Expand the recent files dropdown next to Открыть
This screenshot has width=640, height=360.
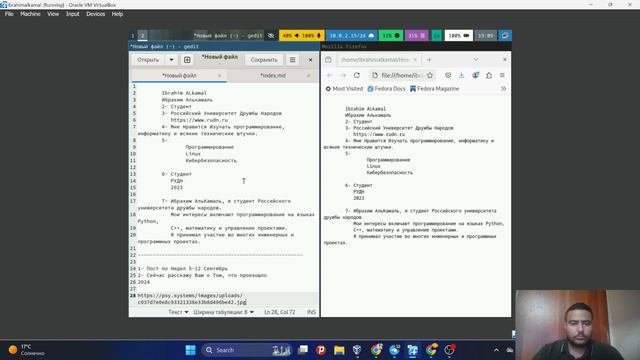(171, 60)
